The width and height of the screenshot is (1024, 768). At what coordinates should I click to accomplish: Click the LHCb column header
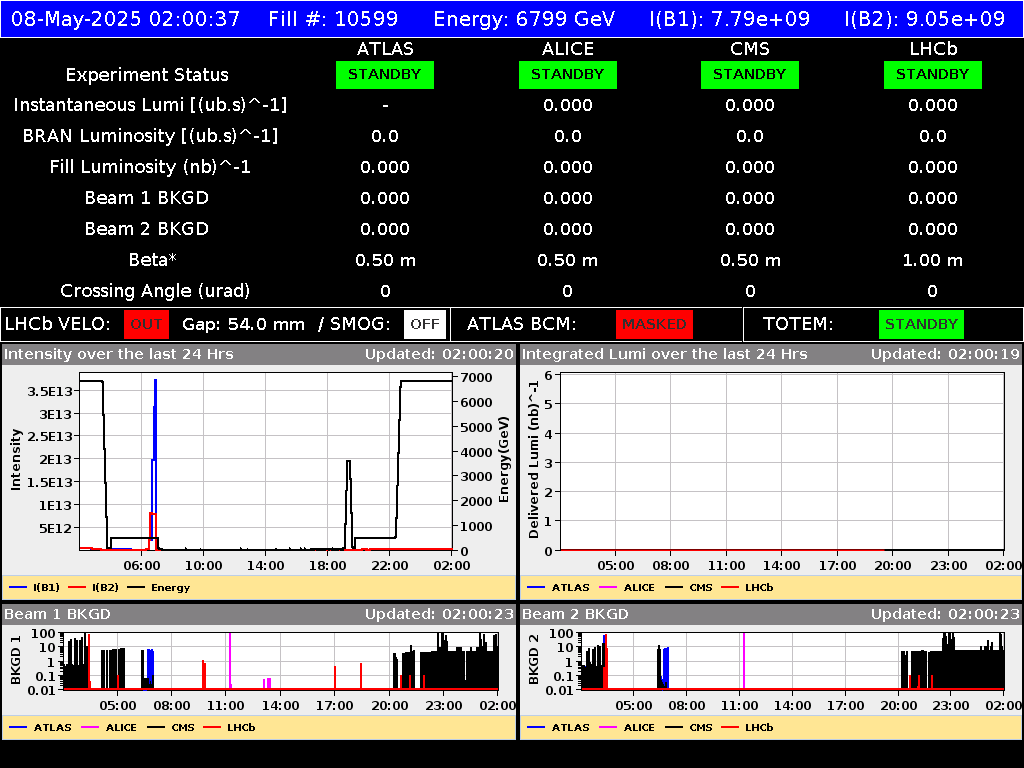click(933, 49)
